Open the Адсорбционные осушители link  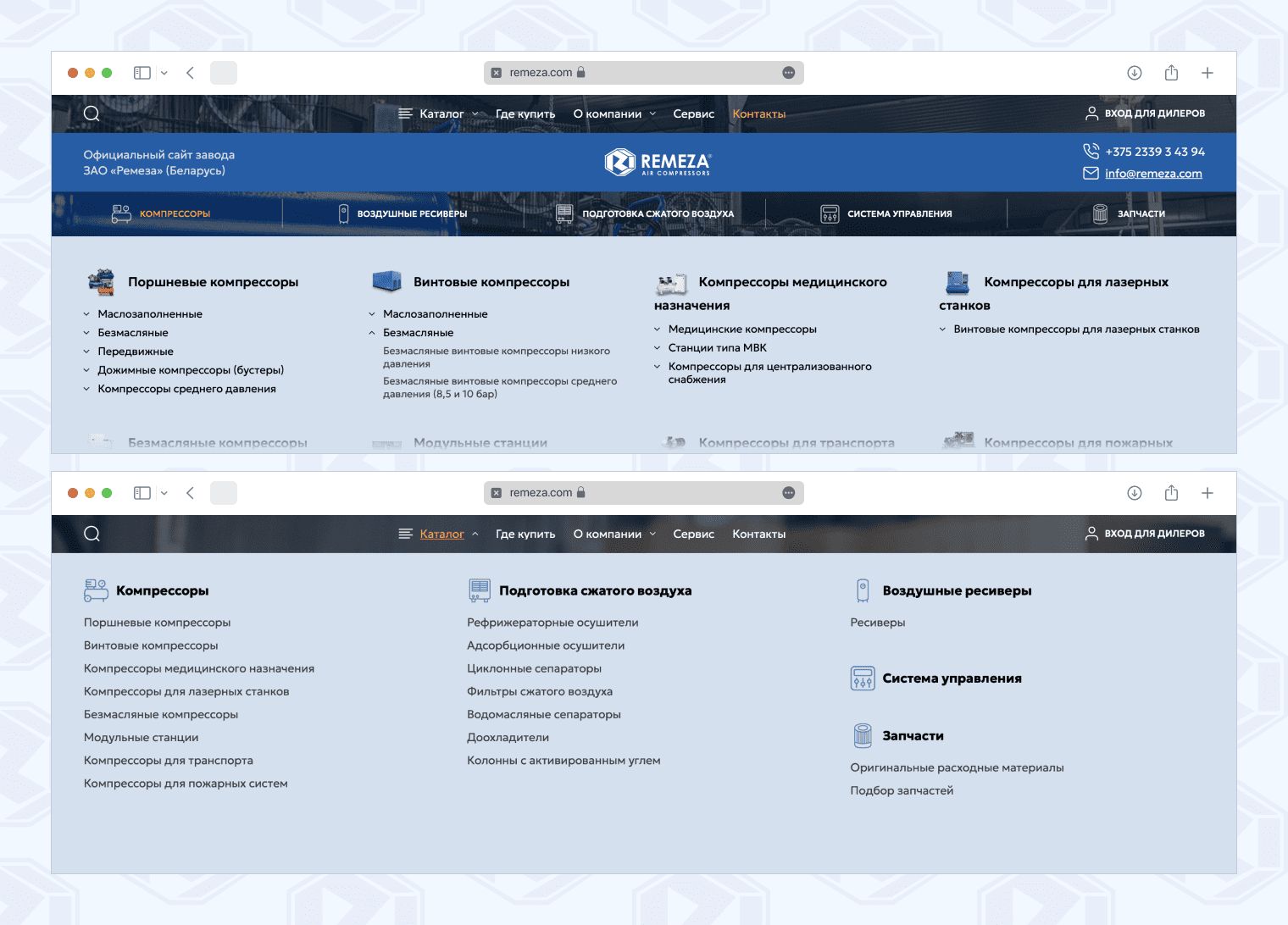click(546, 645)
